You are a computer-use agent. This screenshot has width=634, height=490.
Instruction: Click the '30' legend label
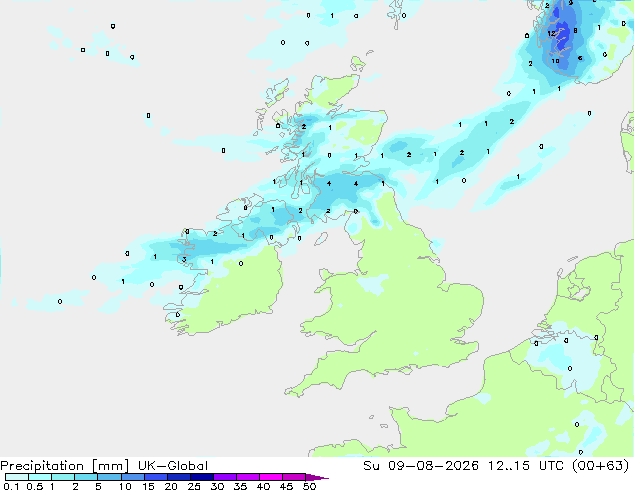coord(217,486)
